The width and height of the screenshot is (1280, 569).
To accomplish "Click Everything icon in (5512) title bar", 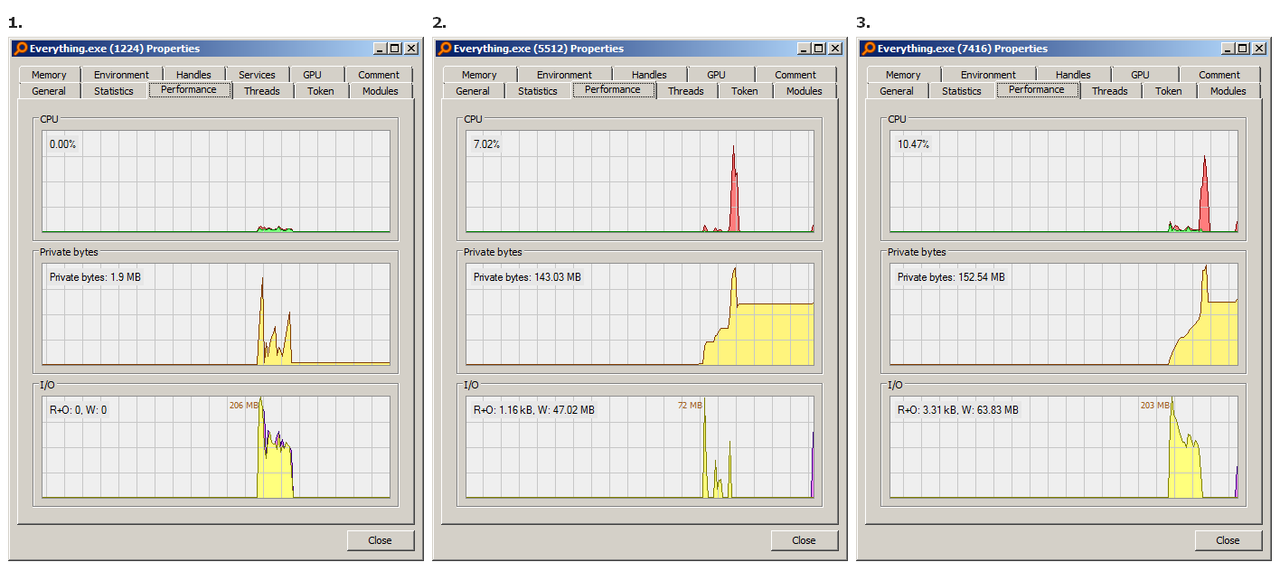I will point(444,48).
